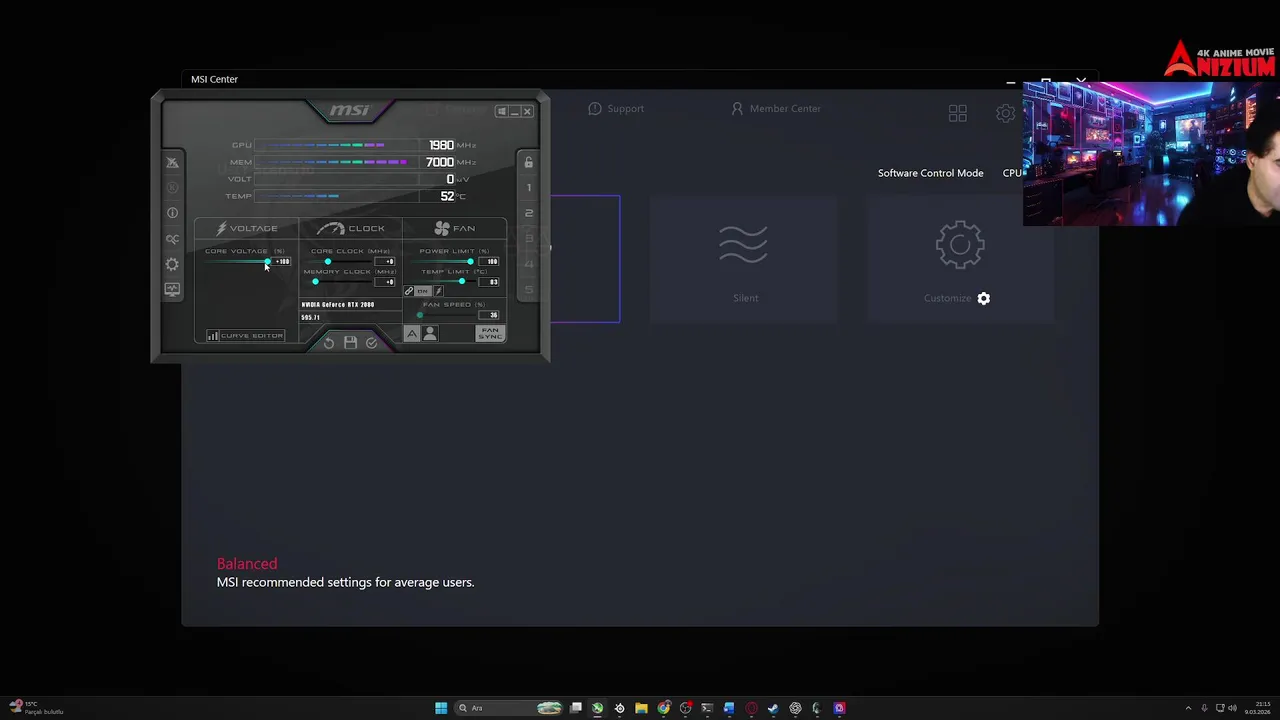Image resolution: width=1280 pixels, height=720 pixels.
Task: Click the fan speed value field
Action: [489, 315]
